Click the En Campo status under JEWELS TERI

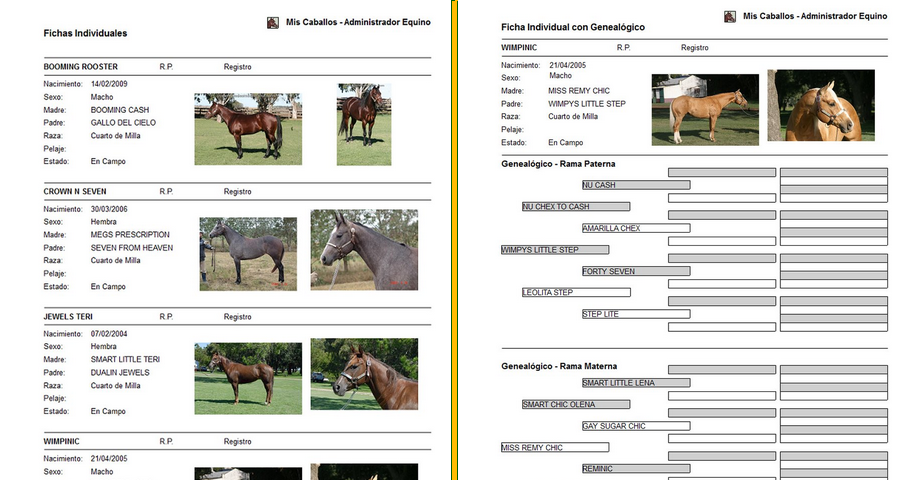click(108, 411)
